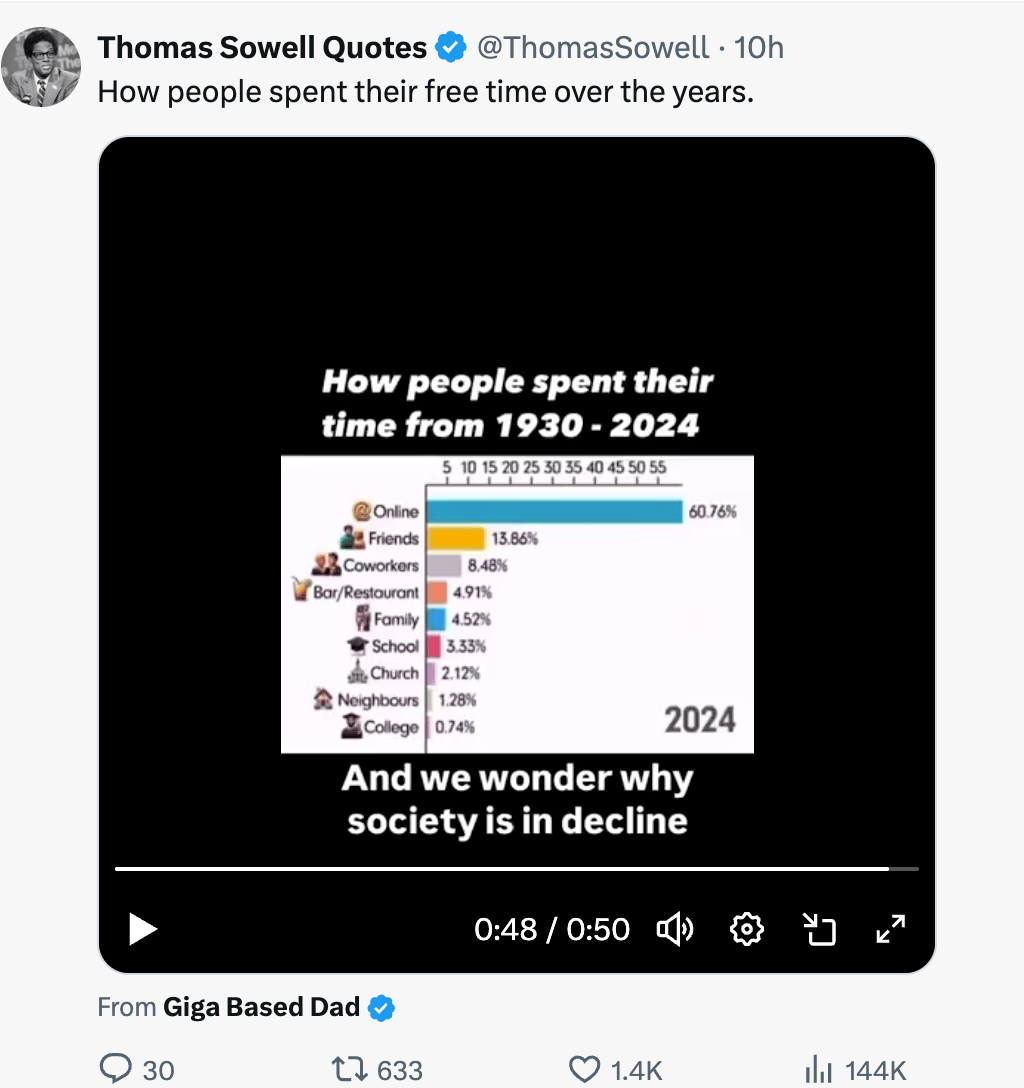Play the video
Image resolution: width=1024 pixels, height=1088 pixels.
[143, 930]
